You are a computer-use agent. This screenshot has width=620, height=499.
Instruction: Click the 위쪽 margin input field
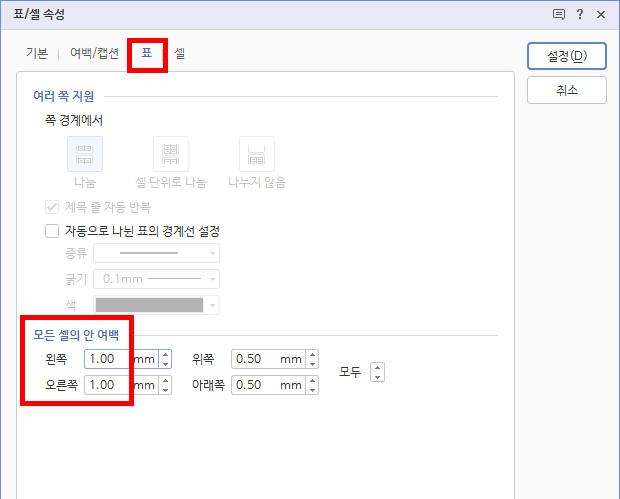coord(268,359)
